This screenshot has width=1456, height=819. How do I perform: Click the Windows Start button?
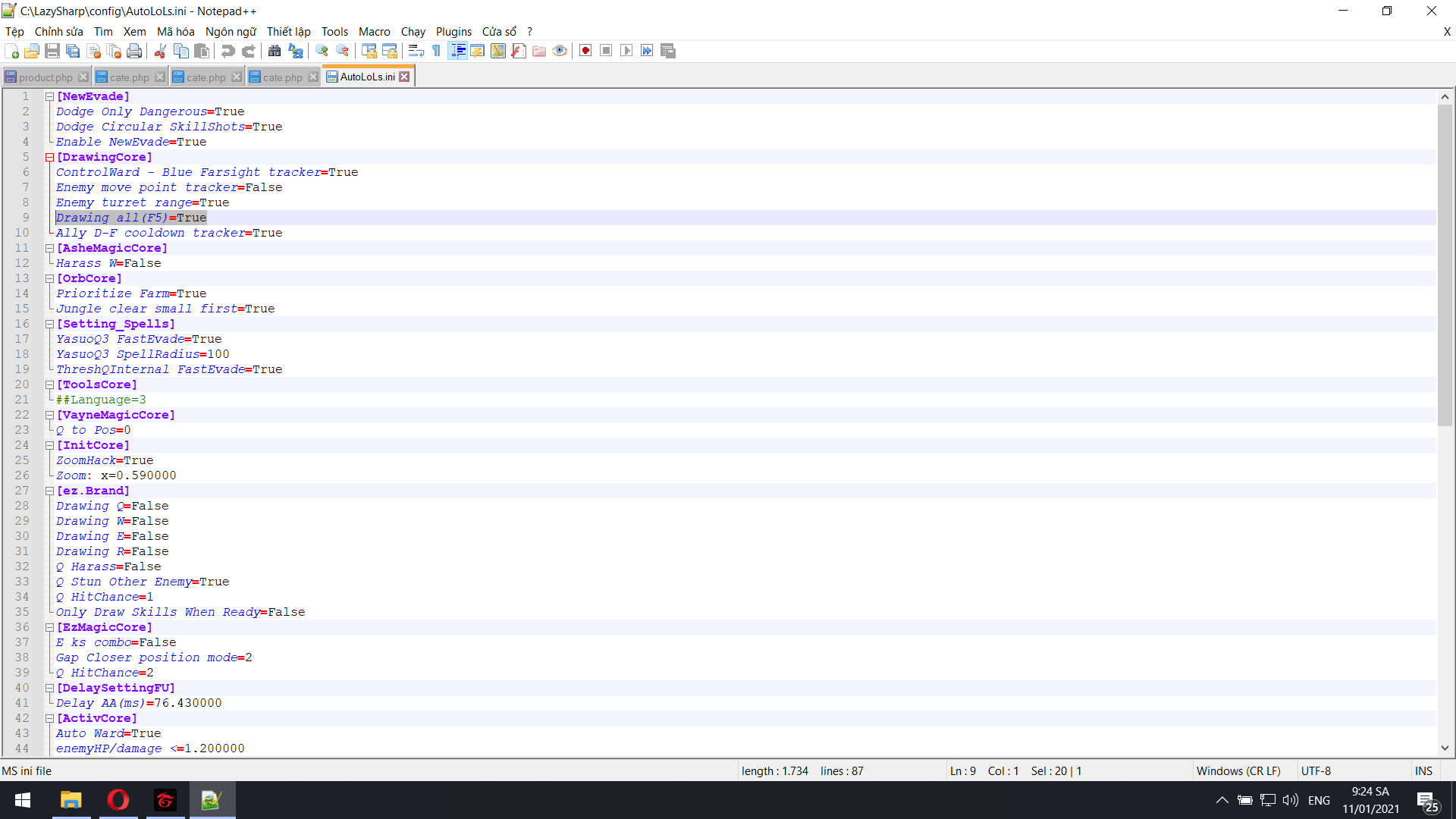tap(23, 800)
